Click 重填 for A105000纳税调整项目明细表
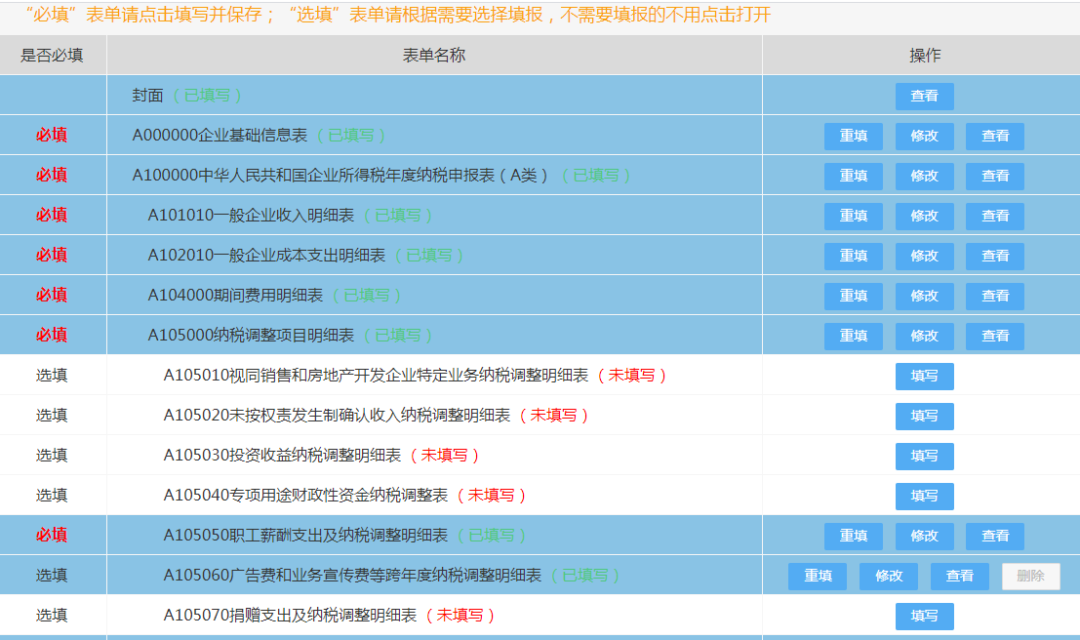This screenshot has width=1080, height=640. (x=853, y=336)
